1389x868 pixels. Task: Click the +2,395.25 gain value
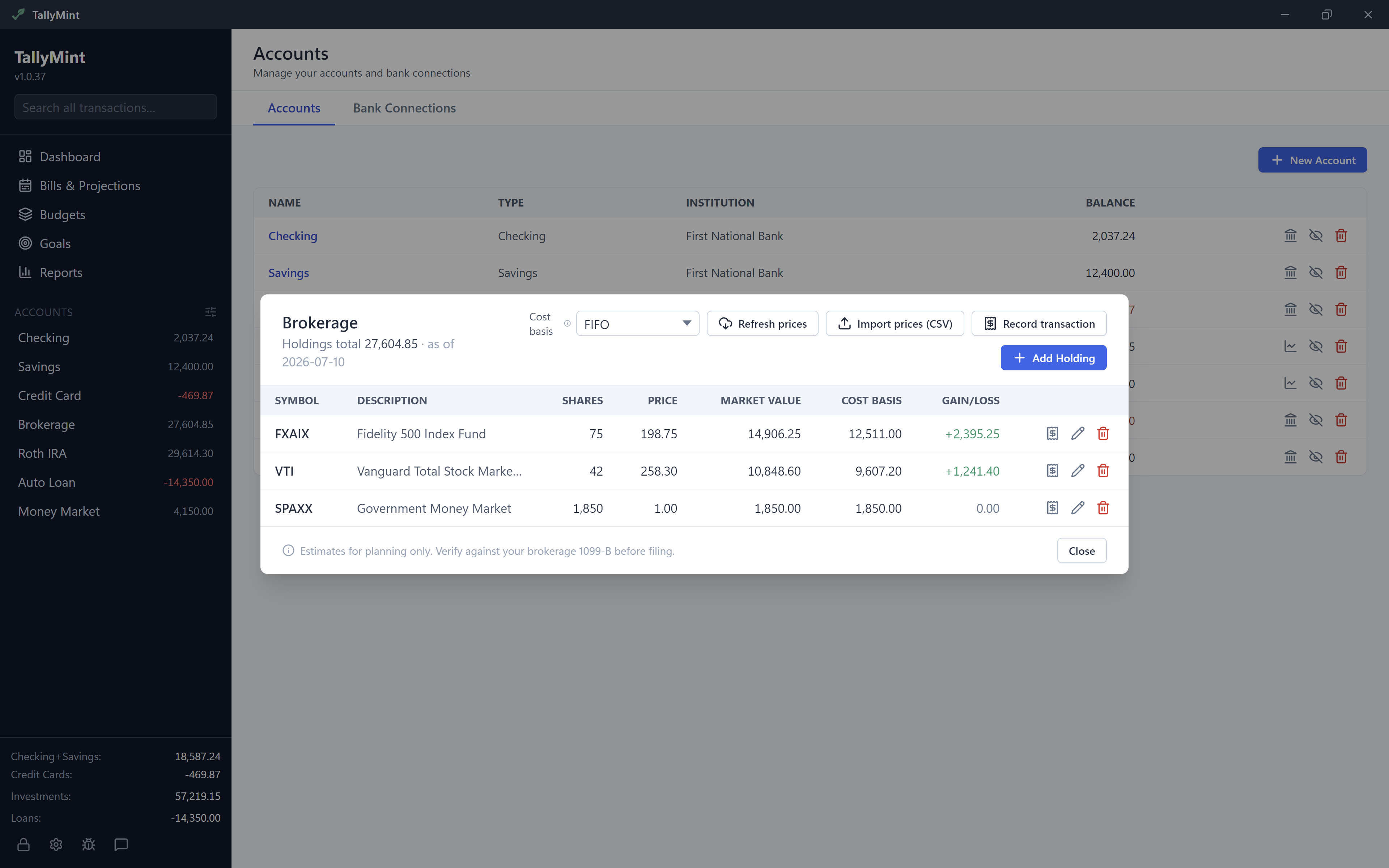[972, 434]
